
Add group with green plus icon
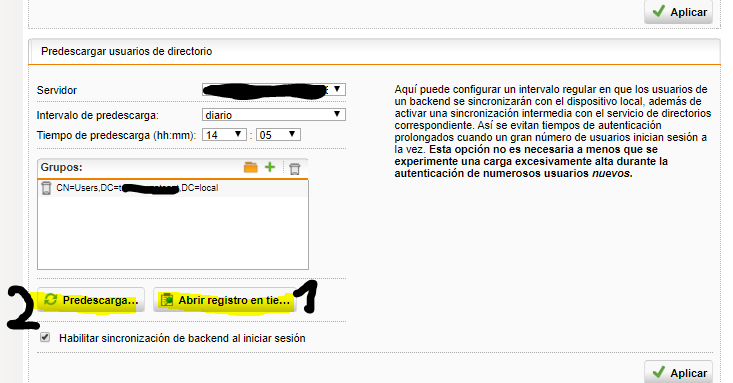[270, 167]
